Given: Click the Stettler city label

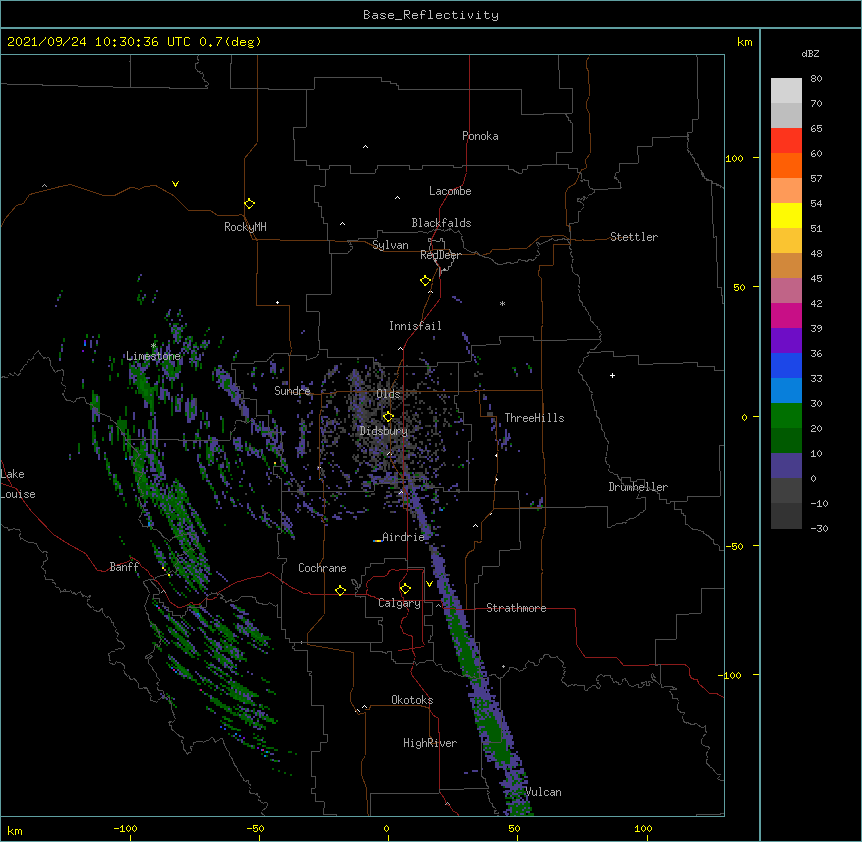Looking at the screenshot, I should (x=634, y=237).
